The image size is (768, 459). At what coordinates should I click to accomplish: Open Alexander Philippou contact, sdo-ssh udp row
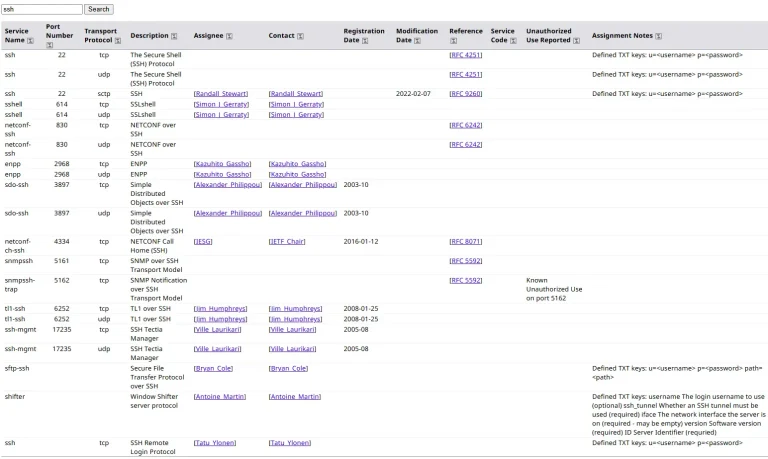(x=303, y=214)
